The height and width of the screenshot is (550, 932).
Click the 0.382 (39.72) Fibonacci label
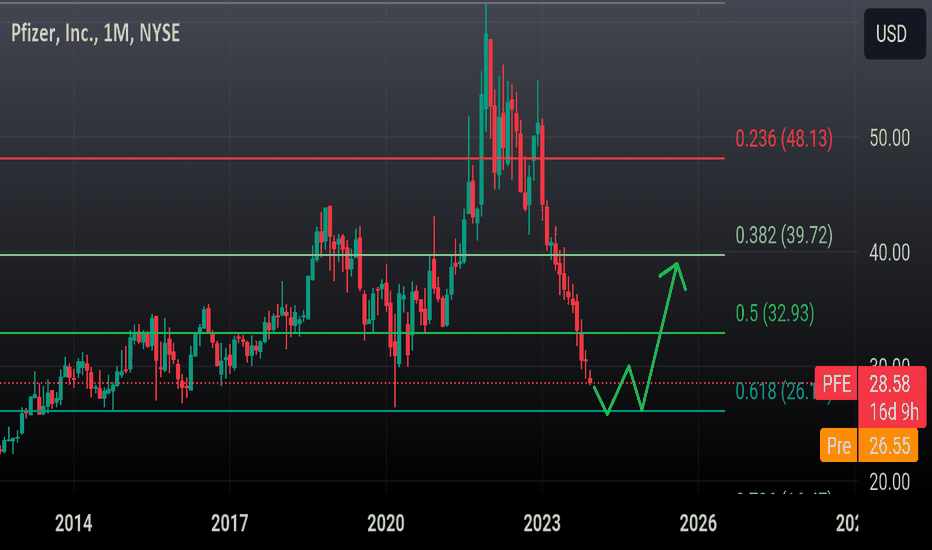click(x=783, y=235)
